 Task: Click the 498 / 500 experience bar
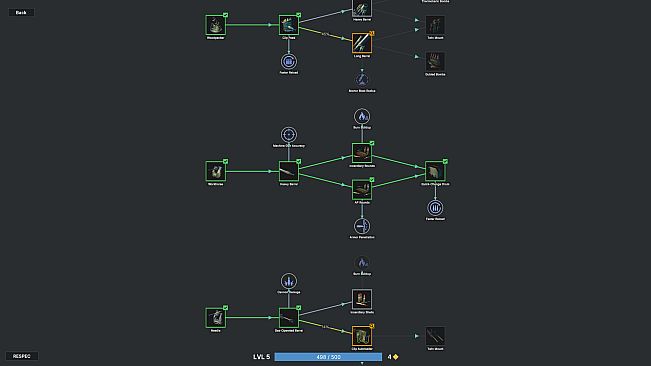tap(328, 357)
